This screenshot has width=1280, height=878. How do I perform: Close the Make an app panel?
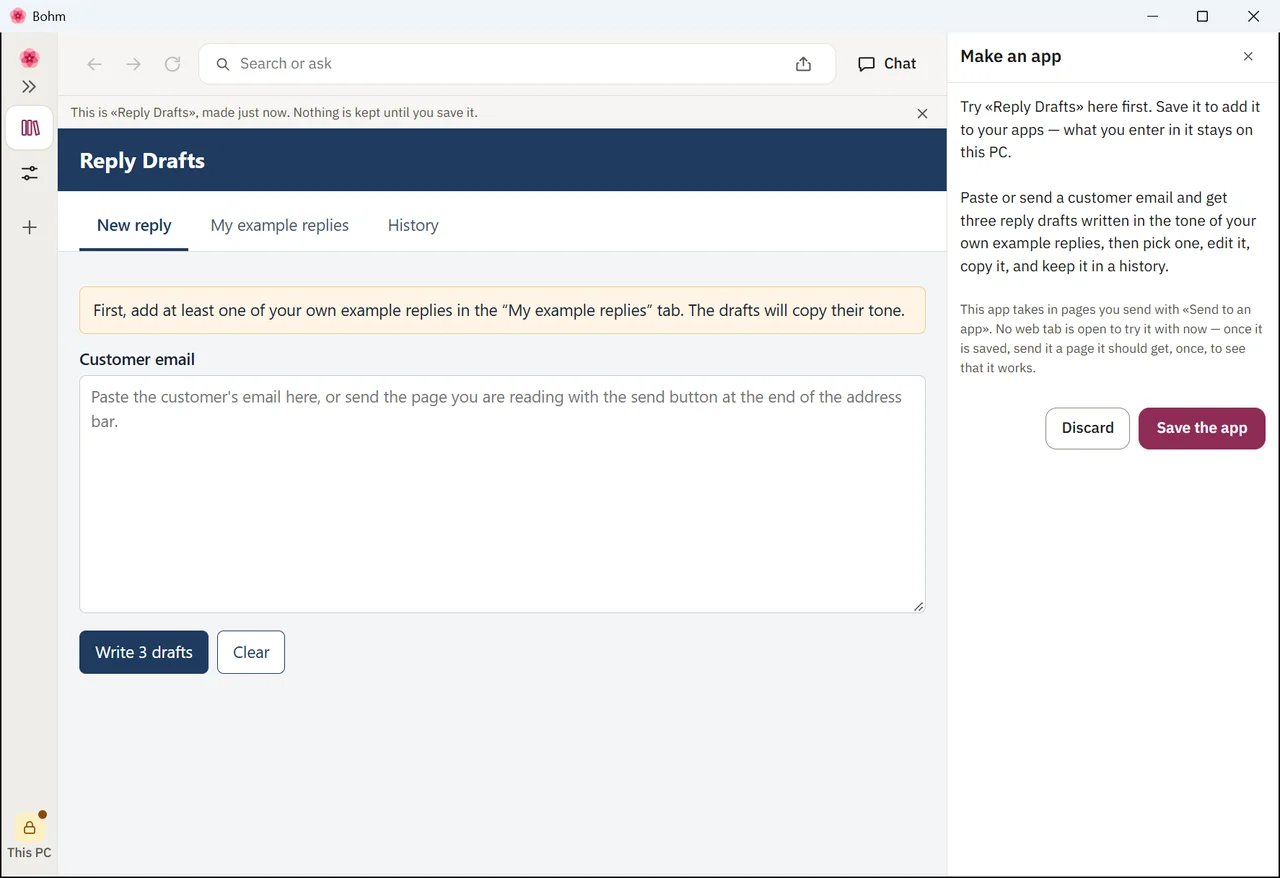click(x=1248, y=57)
